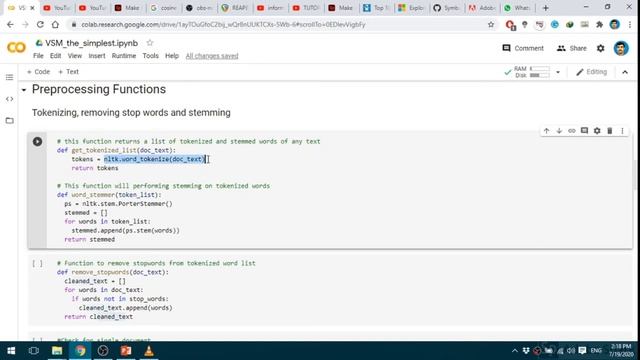This screenshot has width=640, height=360.
Task: Open the taskbar clock and date
Action: (621, 351)
